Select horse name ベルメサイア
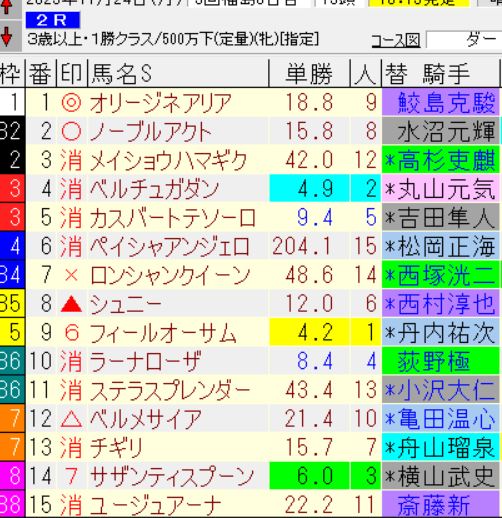Viewport: 502px width, 518px height. pyautogui.click(x=146, y=419)
